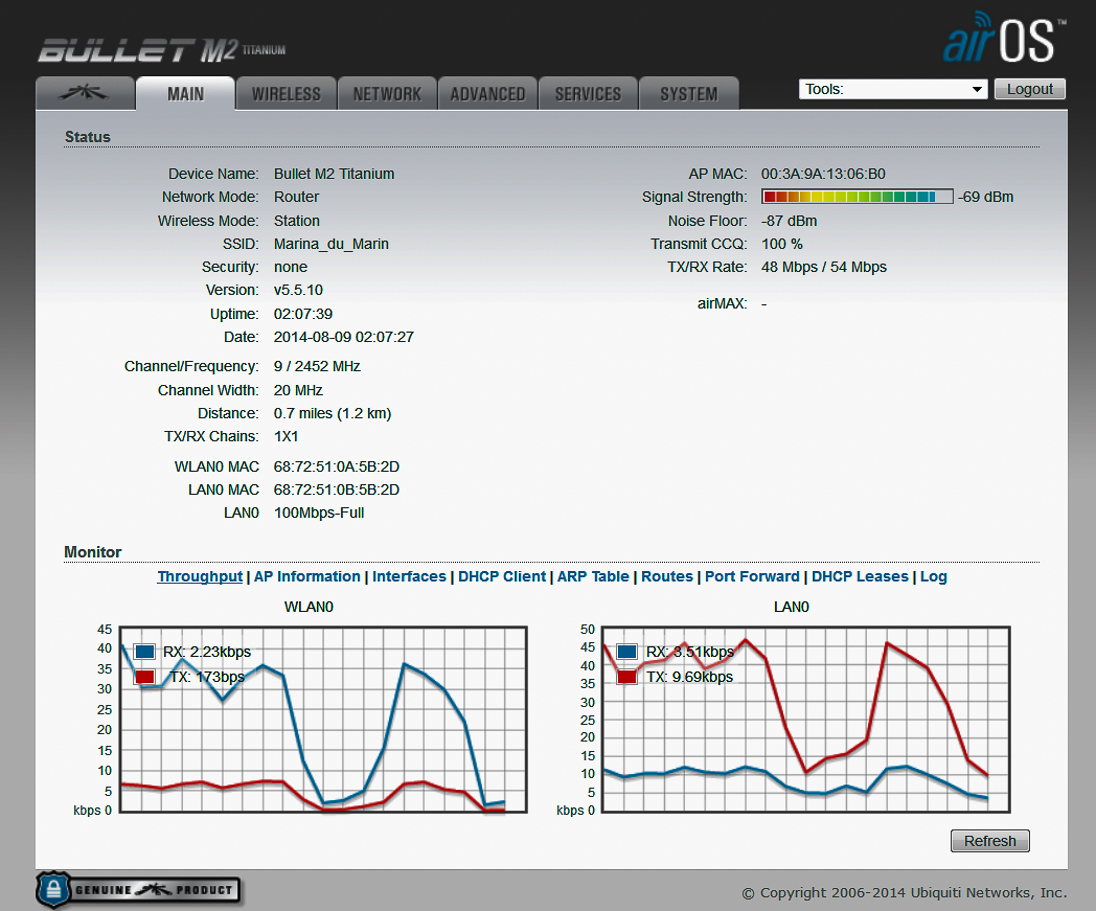Open the Tools dropdown menu
This screenshot has height=911, width=1096.
(x=893, y=89)
